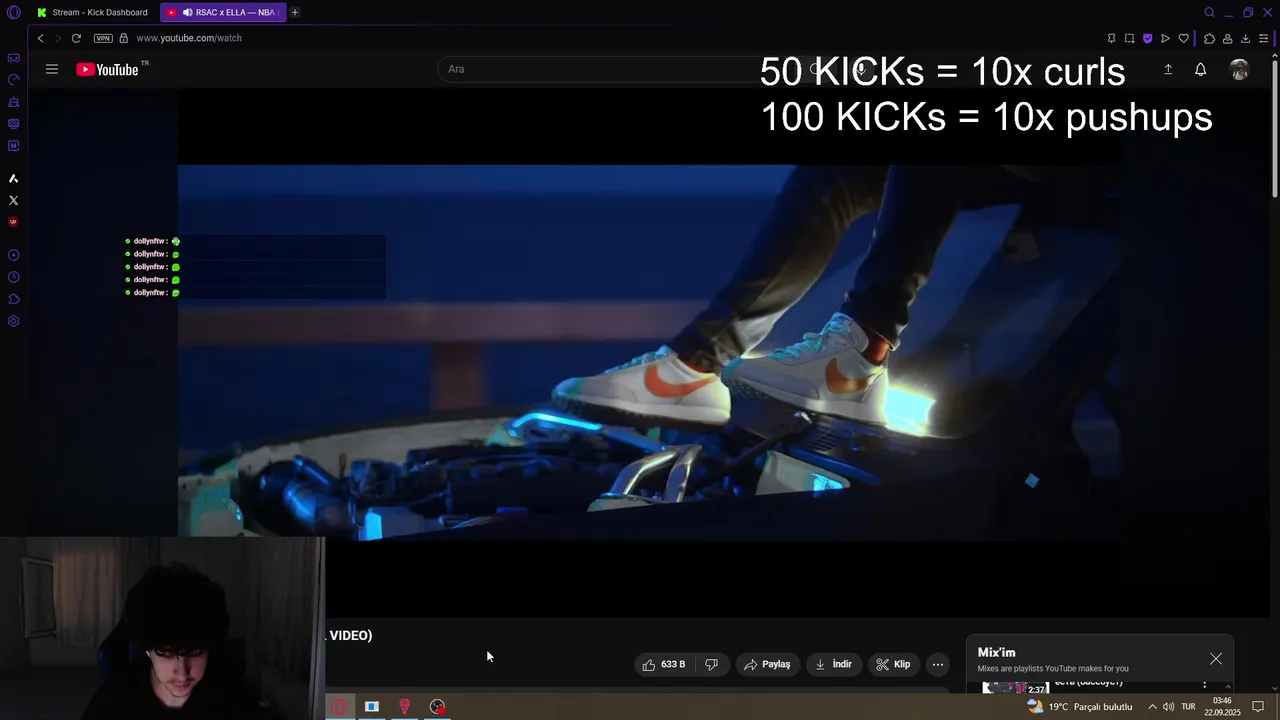Open YouTube create/upload button
The image size is (1280, 720).
[x=1167, y=69]
